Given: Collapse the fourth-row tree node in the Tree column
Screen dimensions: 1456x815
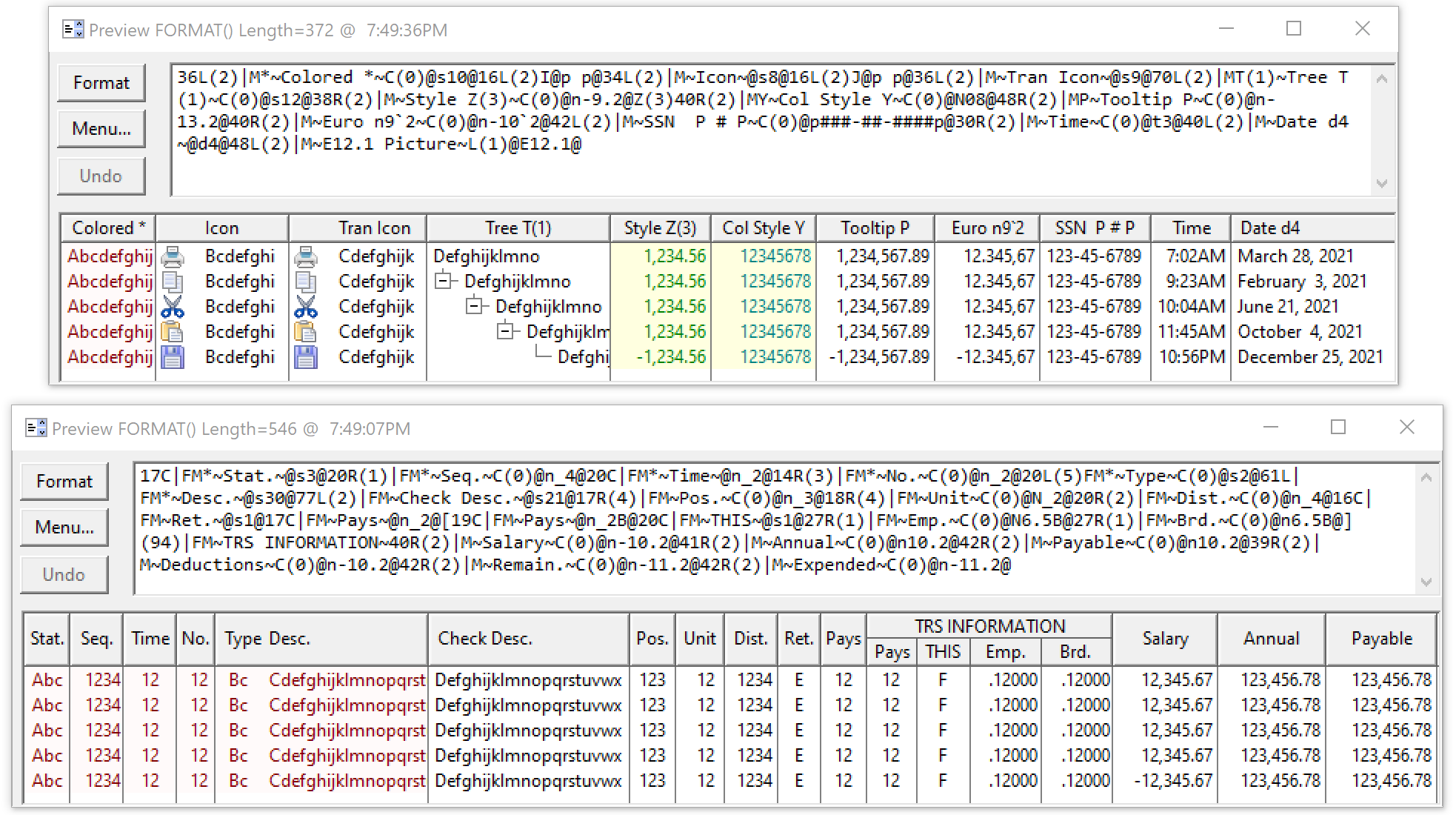Looking at the screenshot, I should point(505,332).
